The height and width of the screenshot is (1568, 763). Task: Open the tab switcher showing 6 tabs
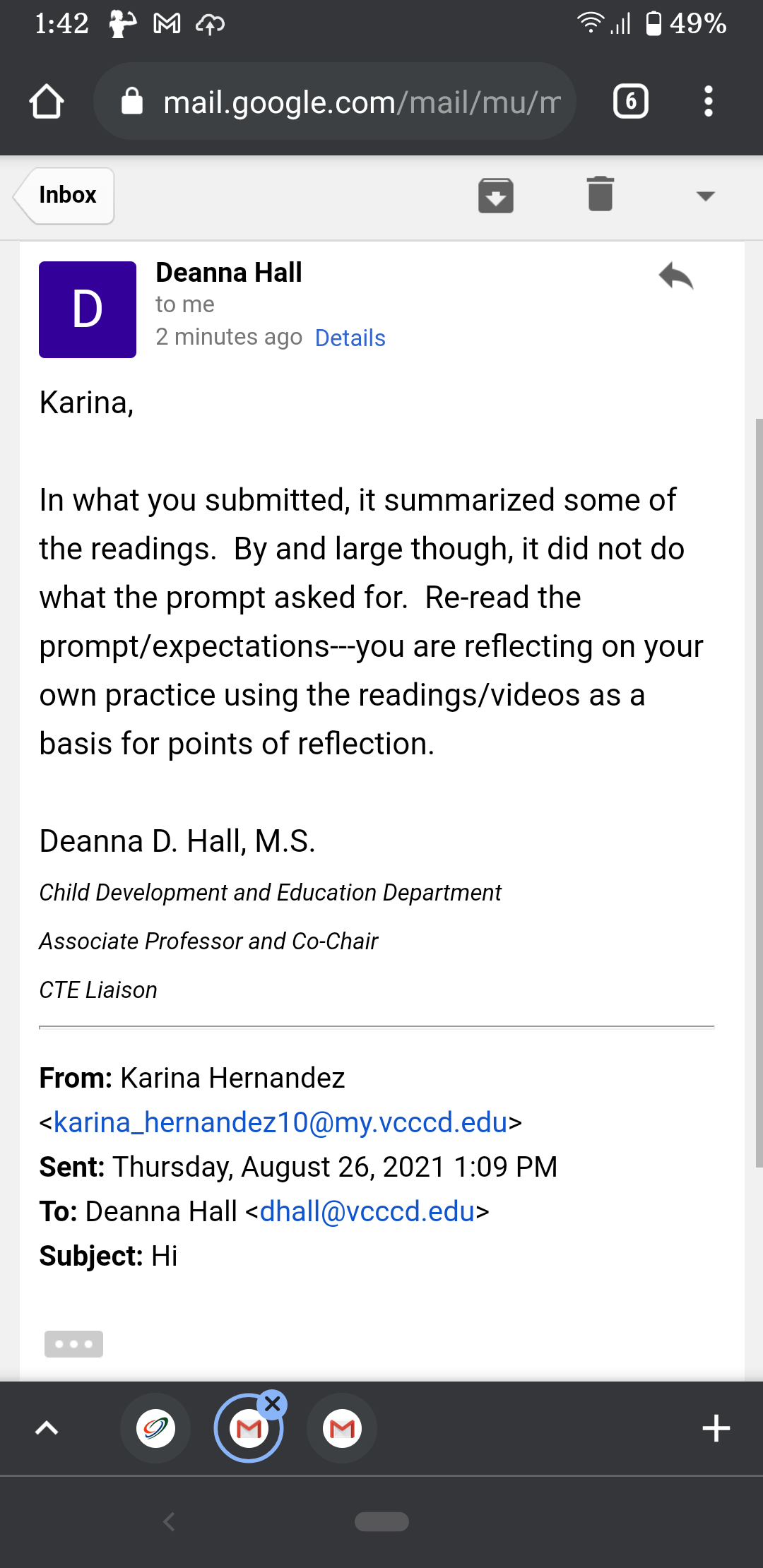click(630, 101)
